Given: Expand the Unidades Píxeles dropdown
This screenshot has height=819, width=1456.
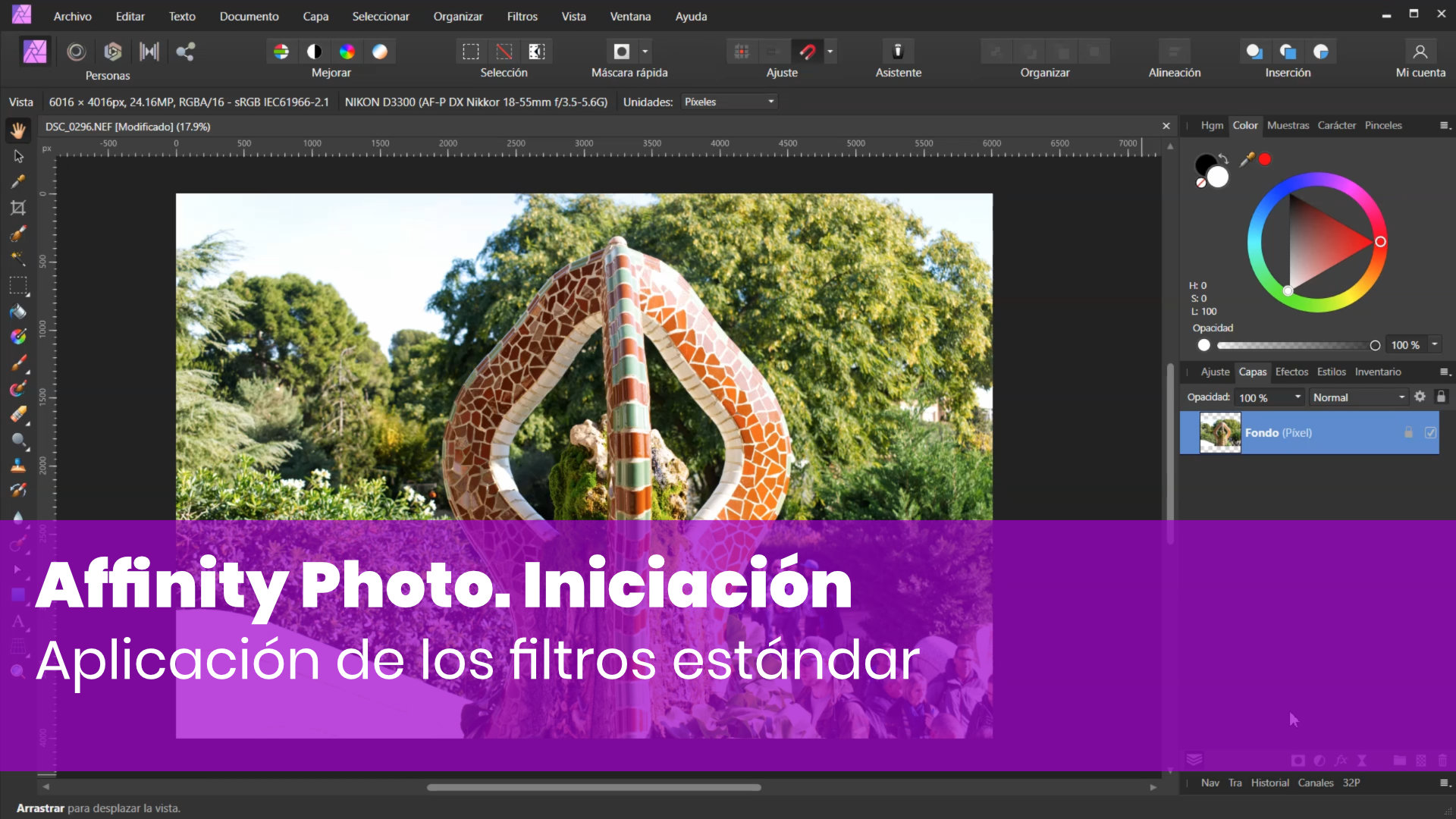Looking at the screenshot, I should (729, 102).
